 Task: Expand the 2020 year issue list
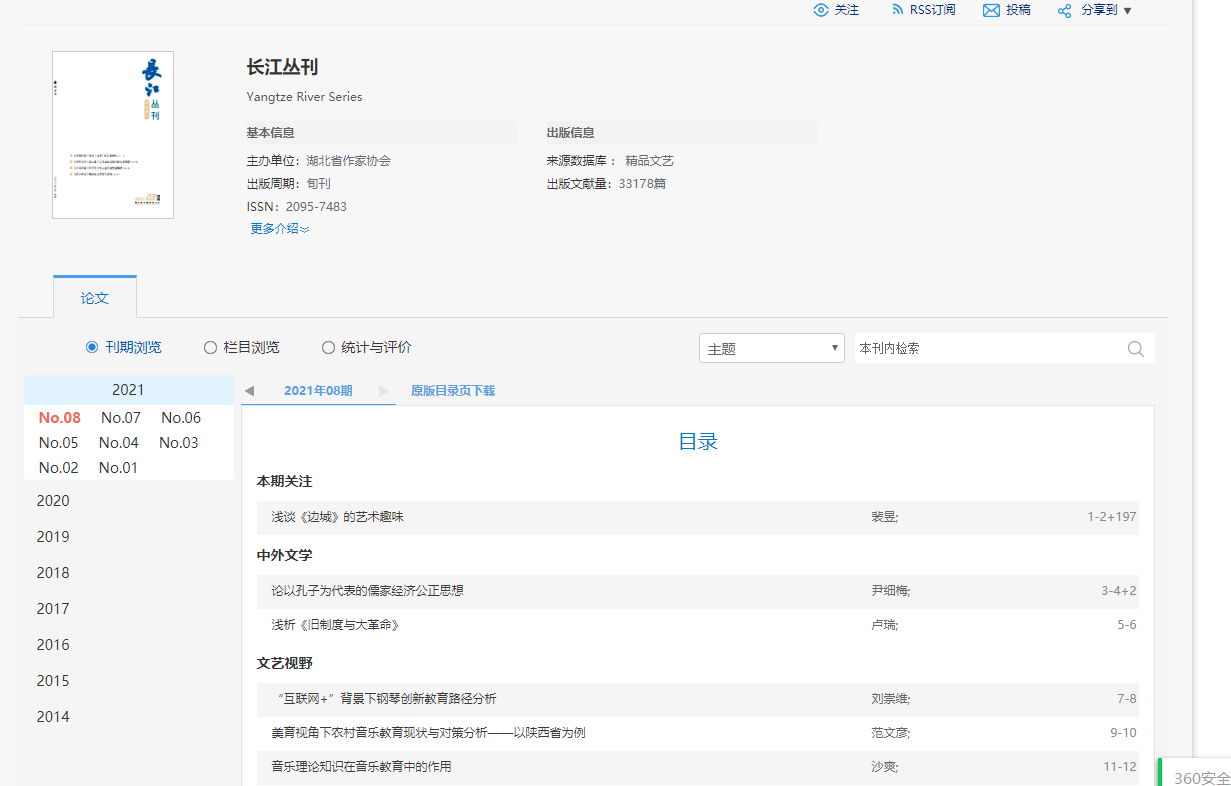53,501
